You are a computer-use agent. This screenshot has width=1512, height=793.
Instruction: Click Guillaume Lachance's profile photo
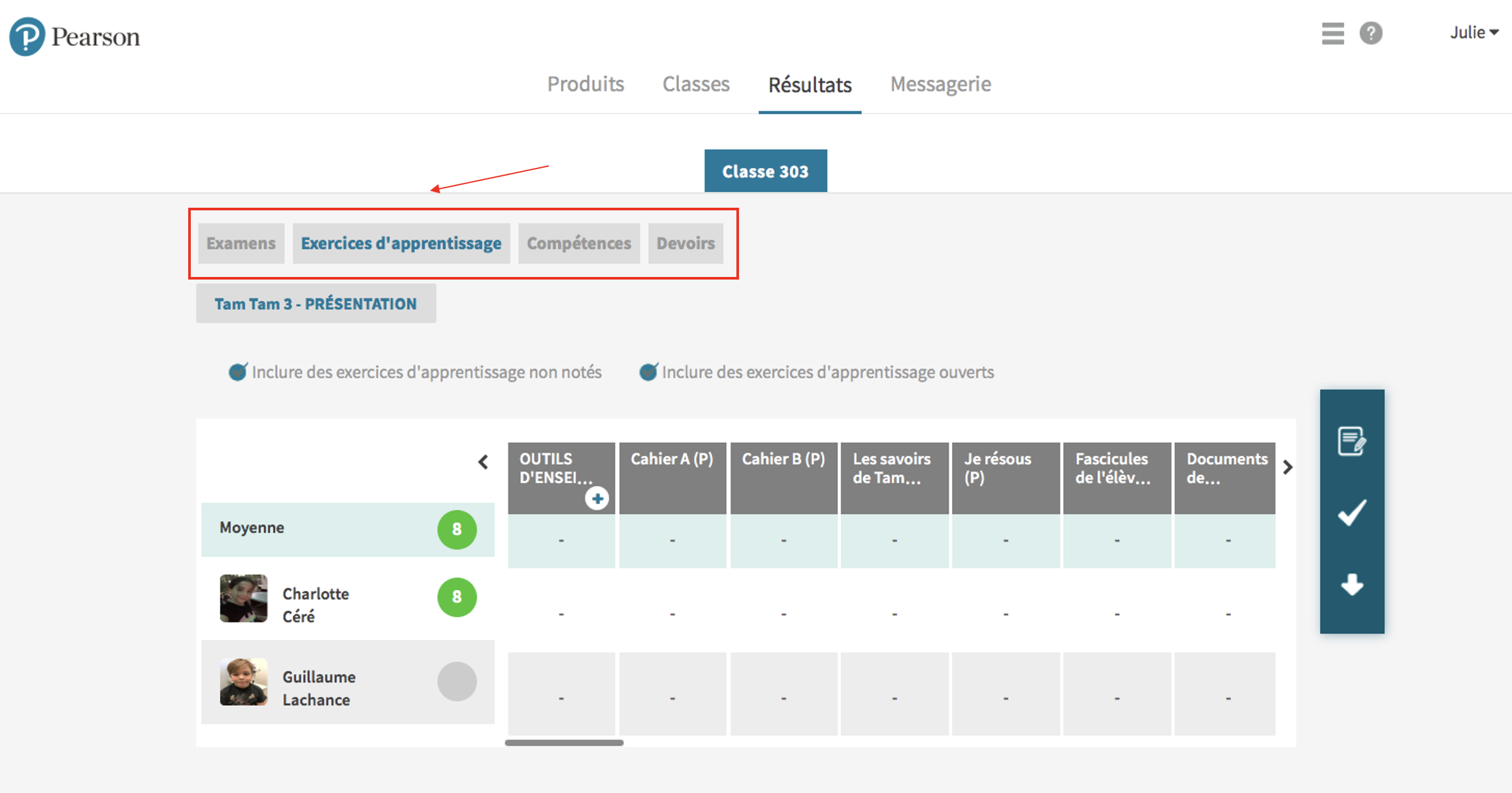(x=244, y=682)
